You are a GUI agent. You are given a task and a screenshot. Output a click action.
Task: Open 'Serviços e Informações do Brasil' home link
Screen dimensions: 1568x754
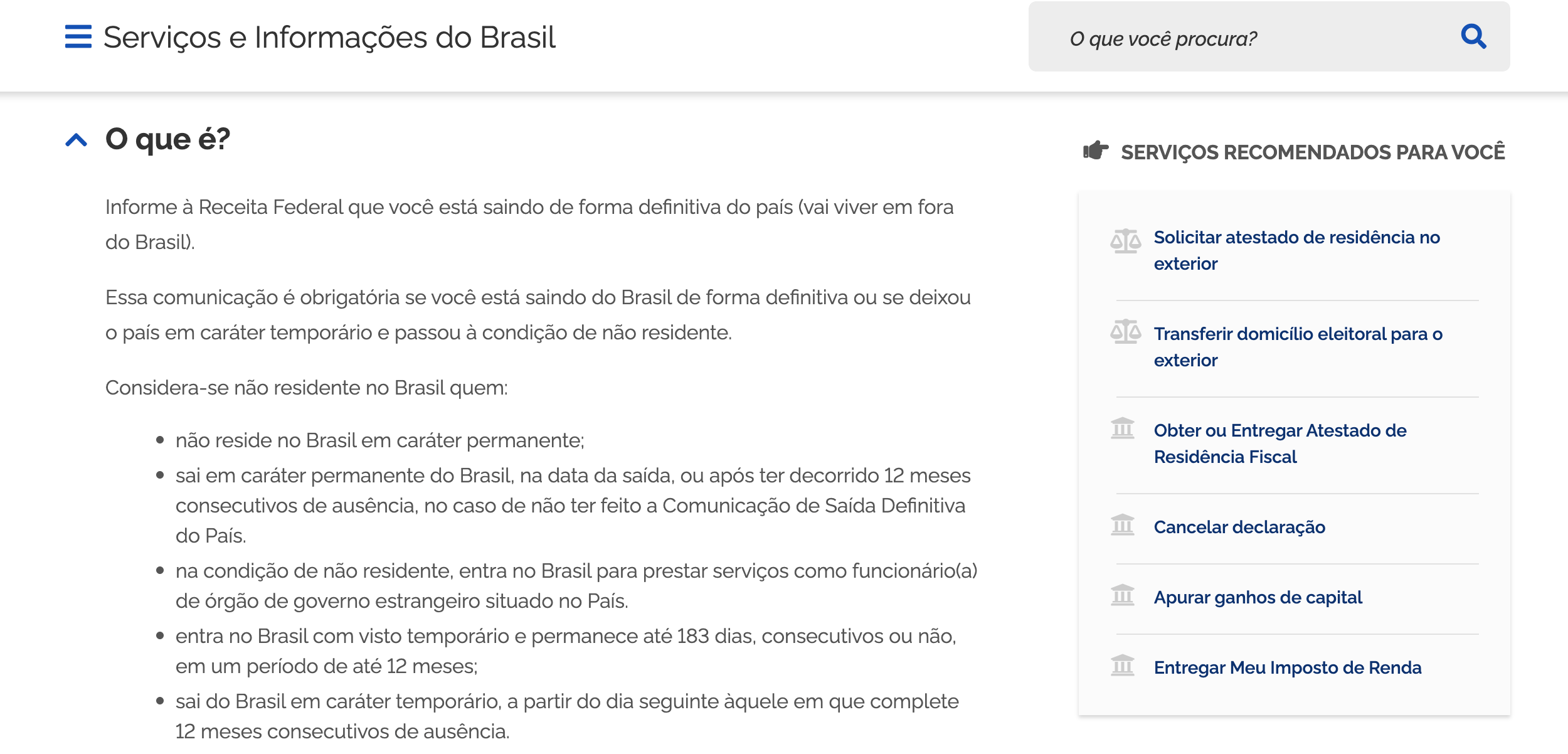click(x=329, y=38)
